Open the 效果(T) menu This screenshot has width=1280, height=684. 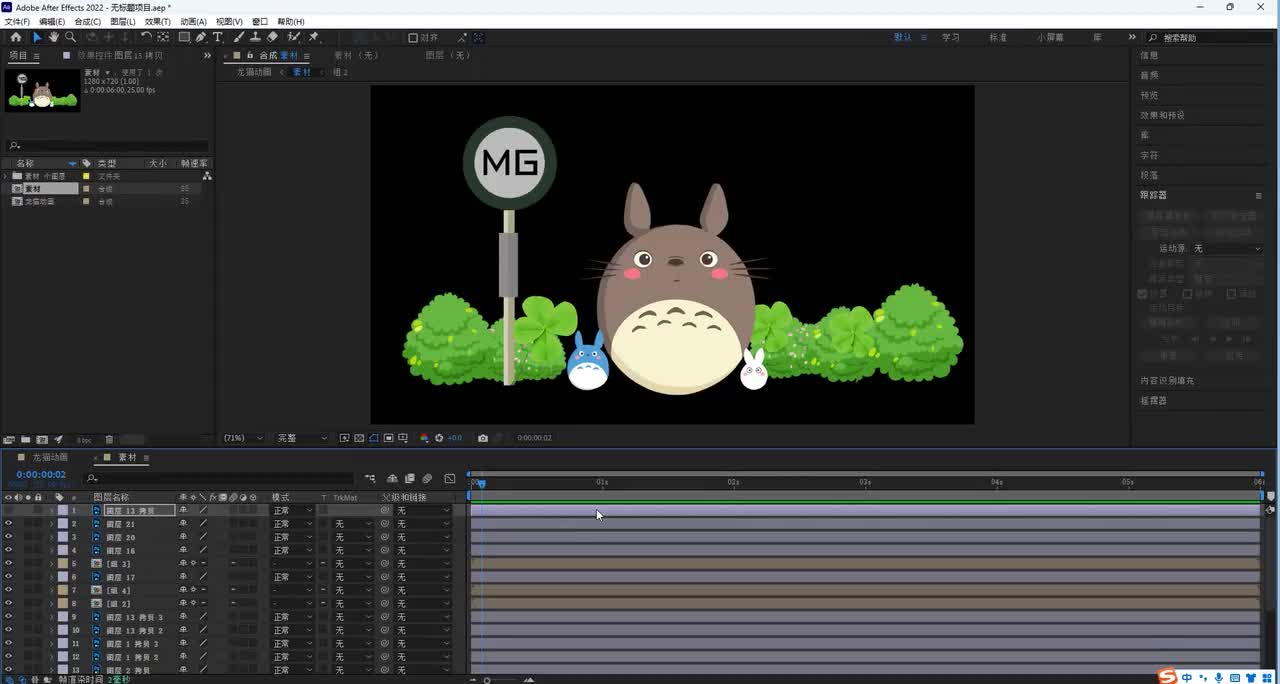(157, 21)
